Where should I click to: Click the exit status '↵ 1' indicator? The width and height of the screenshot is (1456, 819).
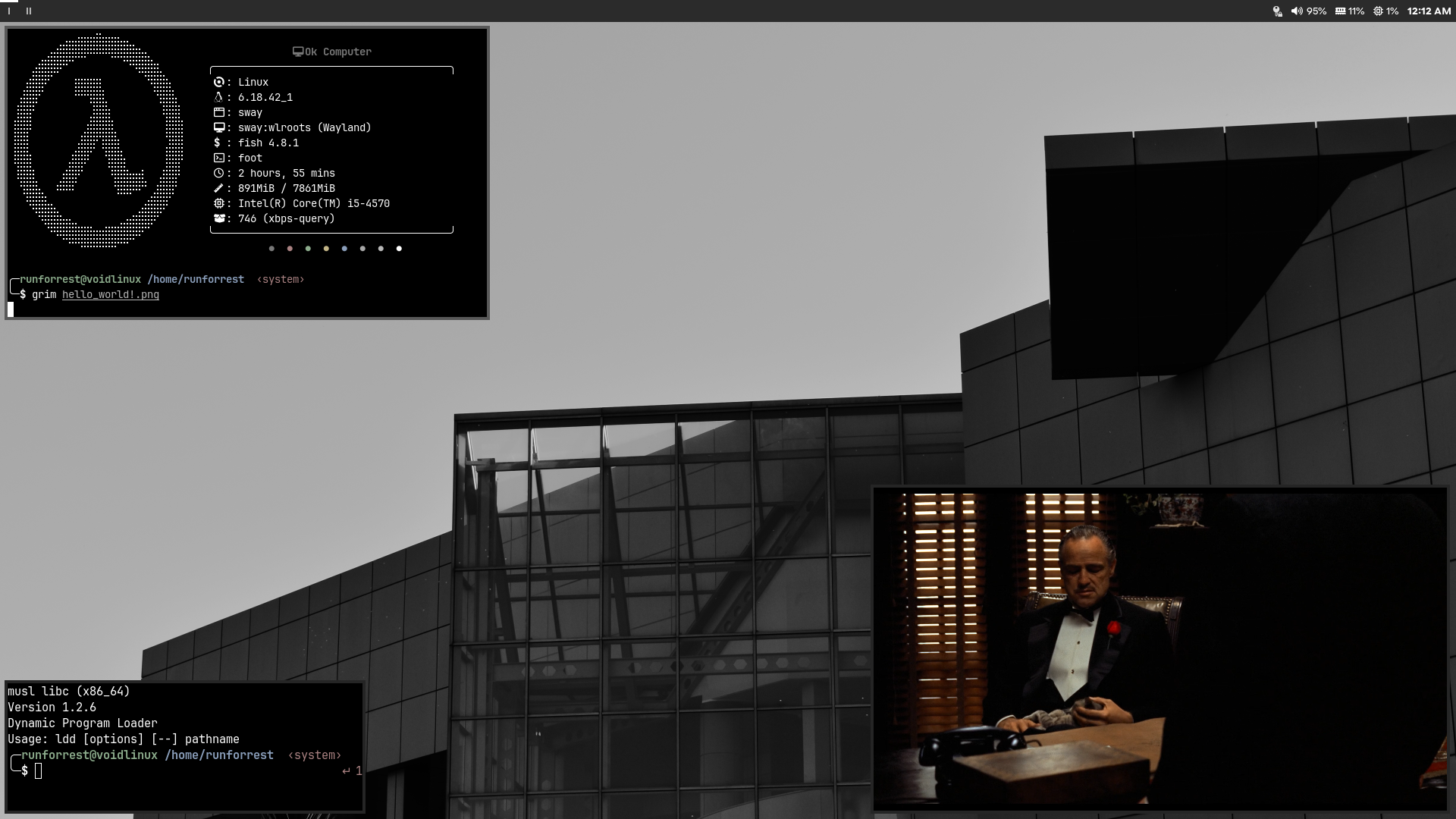pyautogui.click(x=352, y=771)
